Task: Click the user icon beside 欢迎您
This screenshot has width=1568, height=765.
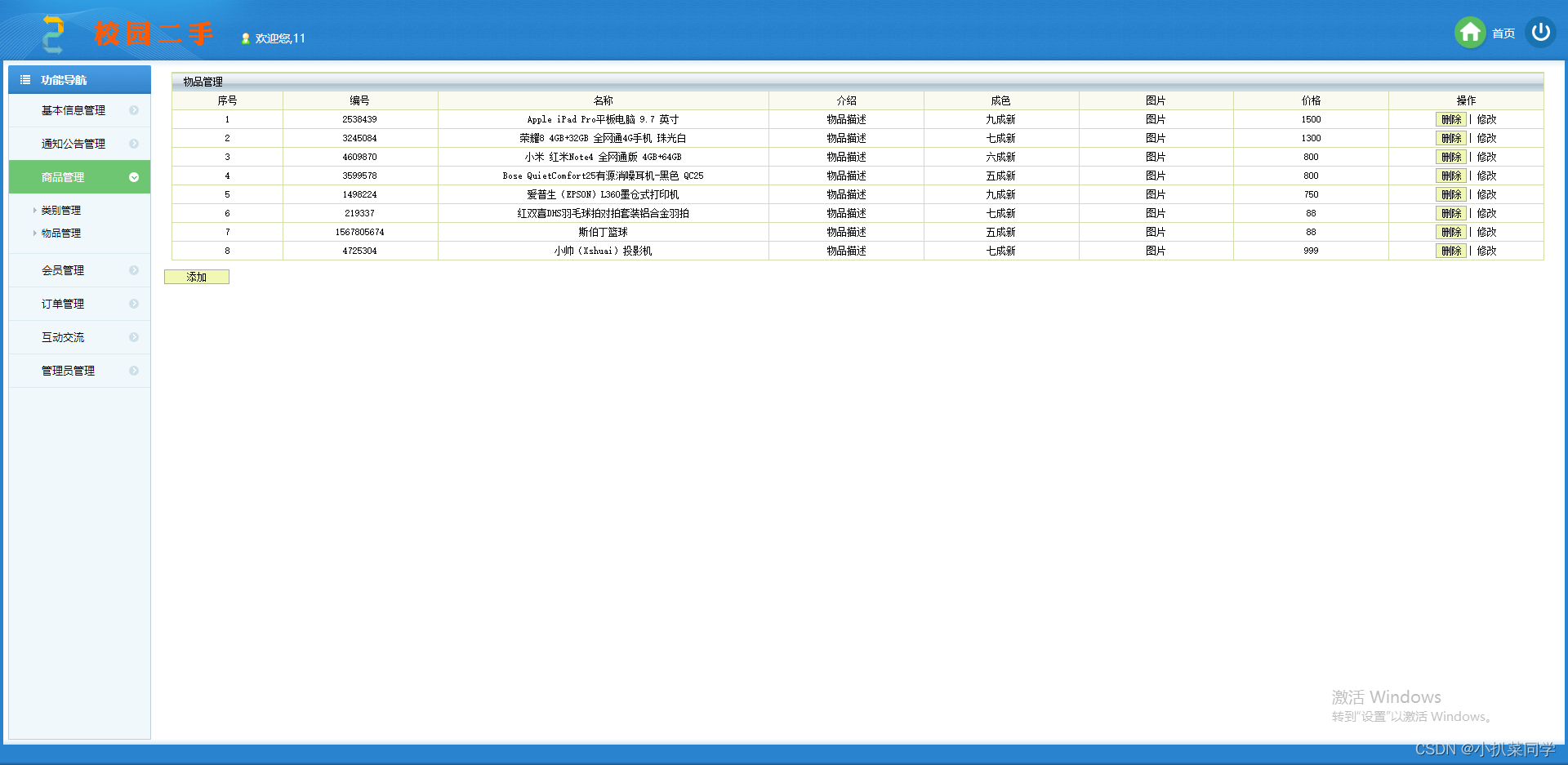Action: [245, 38]
